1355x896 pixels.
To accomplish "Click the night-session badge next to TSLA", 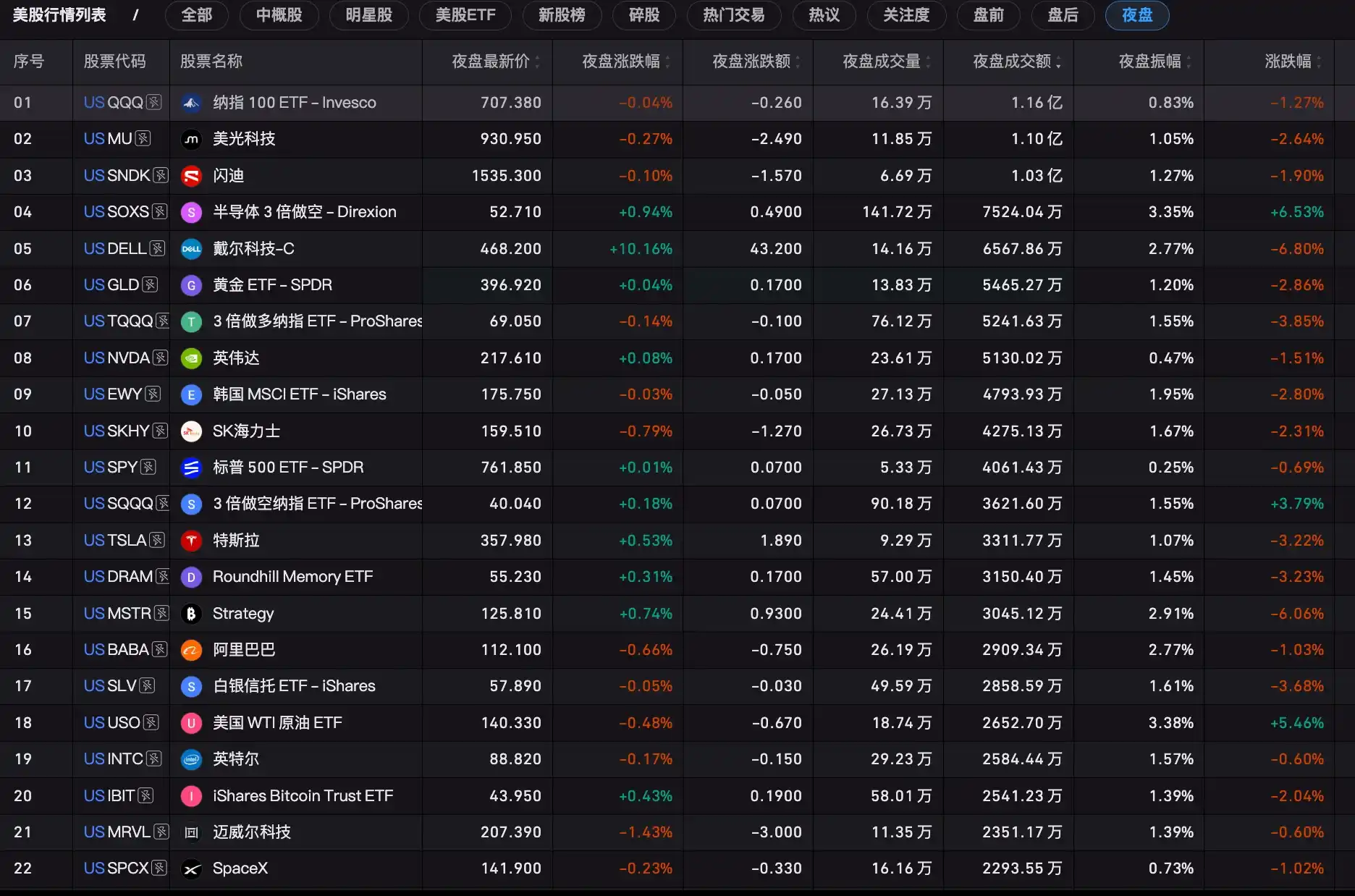I will [x=157, y=541].
